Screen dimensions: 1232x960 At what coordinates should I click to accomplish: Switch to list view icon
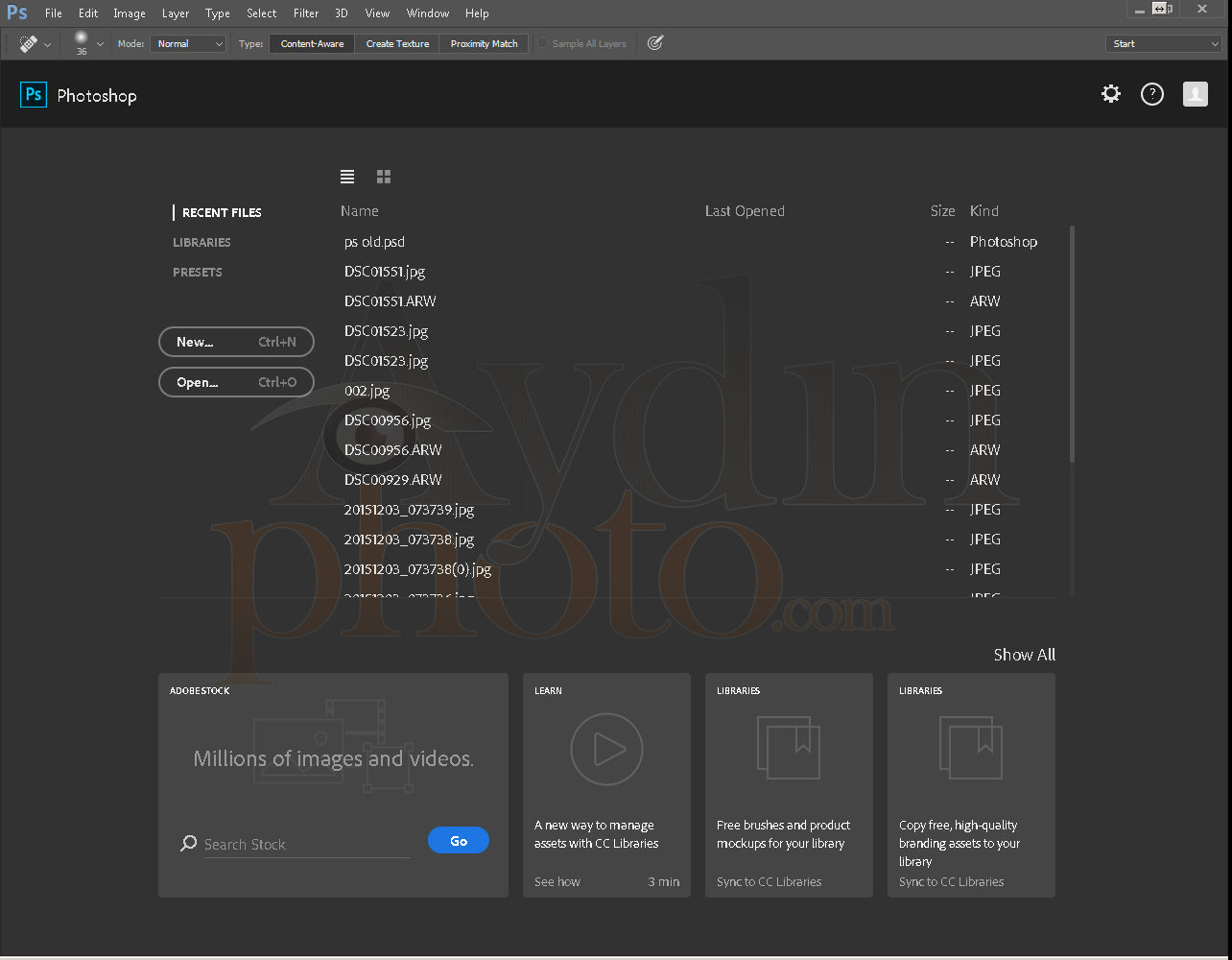coord(347,177)
